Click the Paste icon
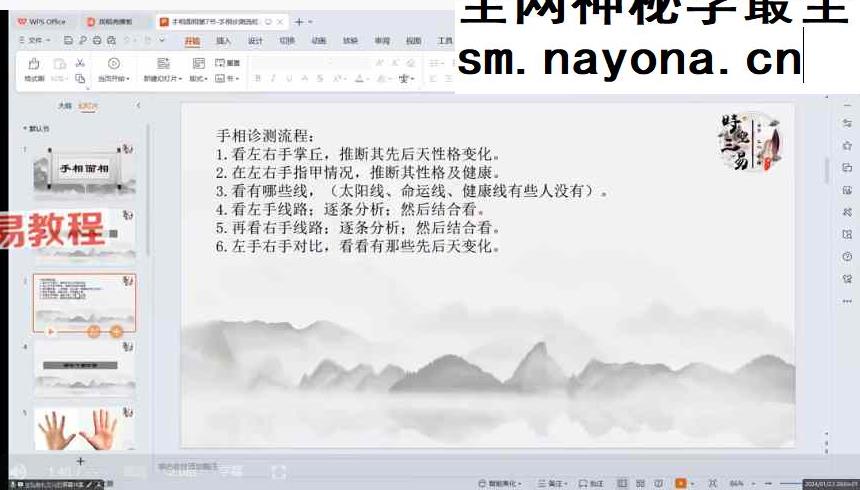860x490 pixels. (x=59, y=64)
